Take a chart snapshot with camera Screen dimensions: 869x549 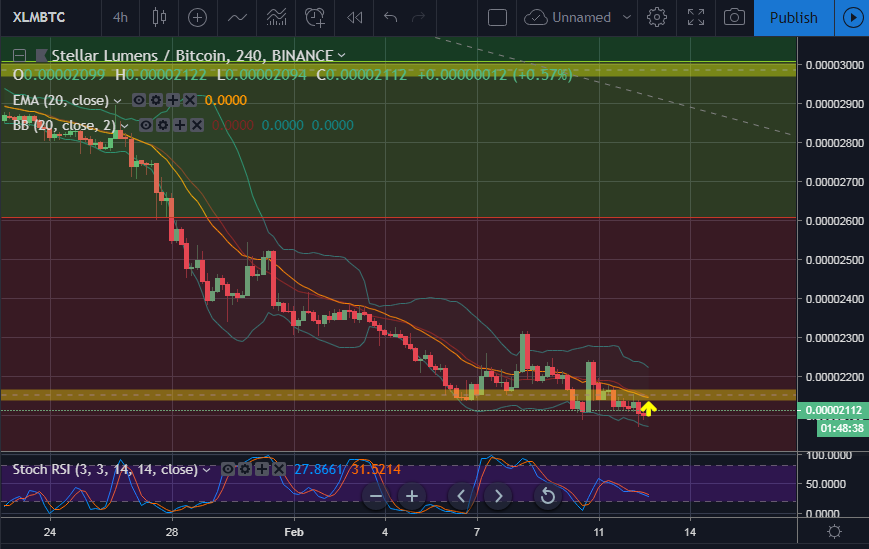point(734,17)
